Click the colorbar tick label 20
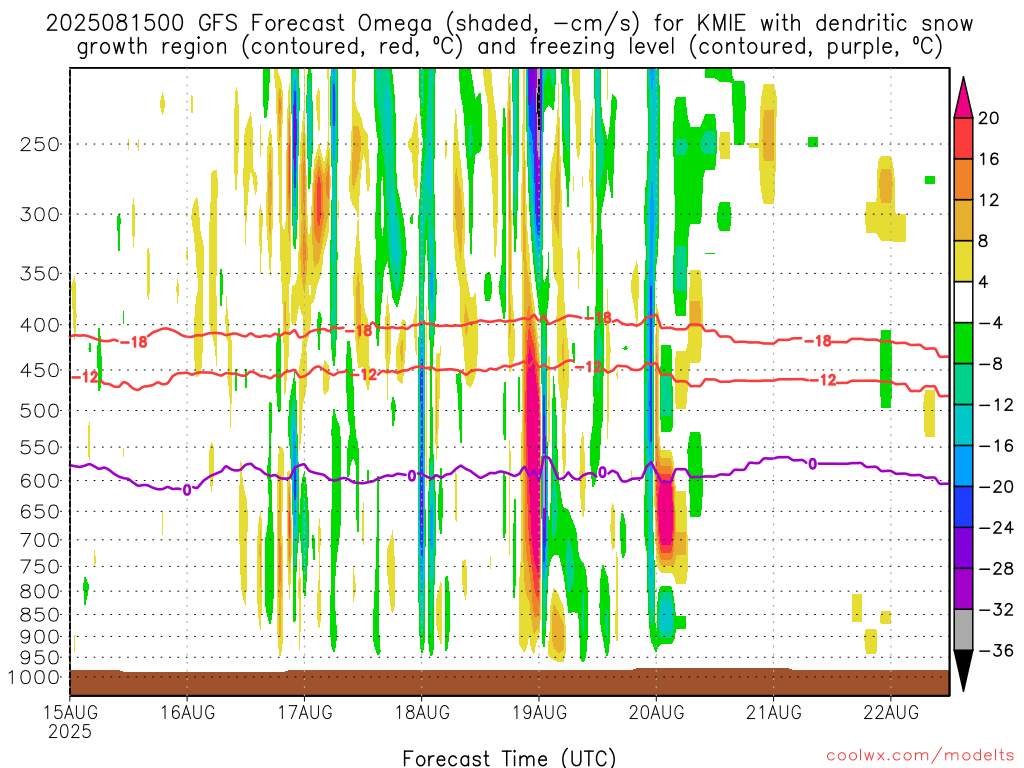The height and width of the screenshot is (768, 1024). [x=989, y=118]
